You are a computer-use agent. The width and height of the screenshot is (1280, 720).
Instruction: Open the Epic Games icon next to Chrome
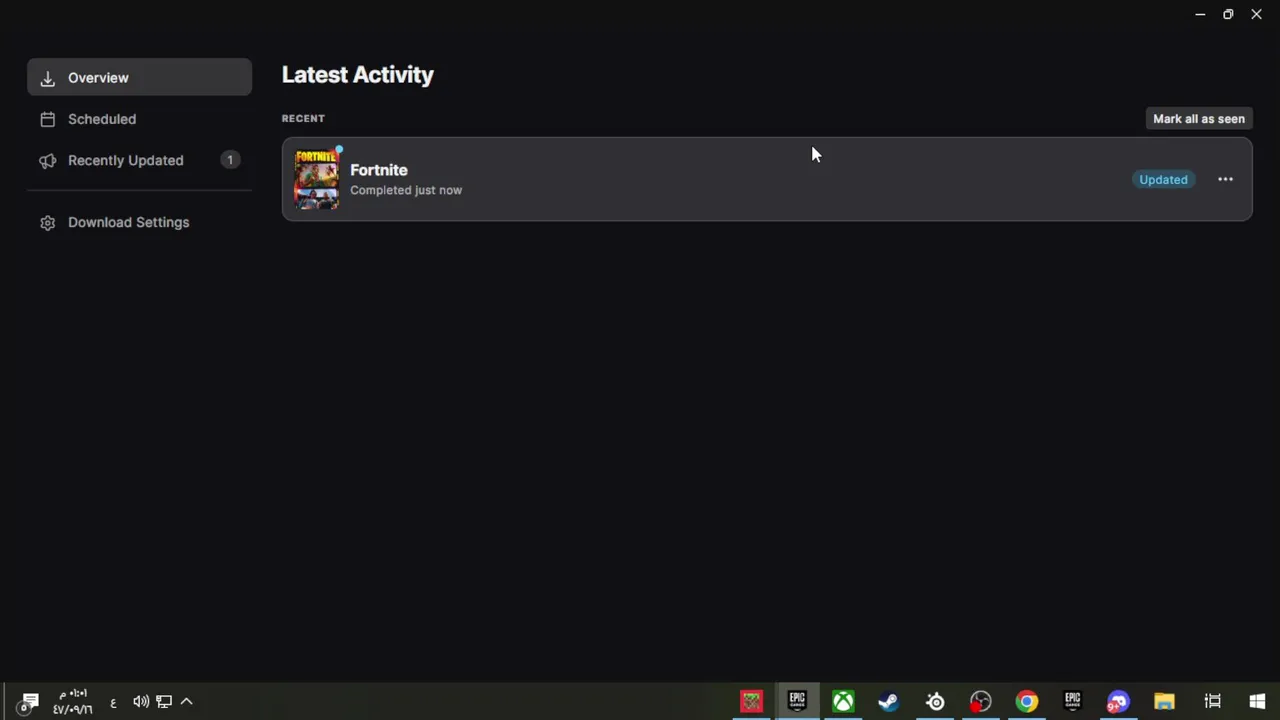(1073, 701)
